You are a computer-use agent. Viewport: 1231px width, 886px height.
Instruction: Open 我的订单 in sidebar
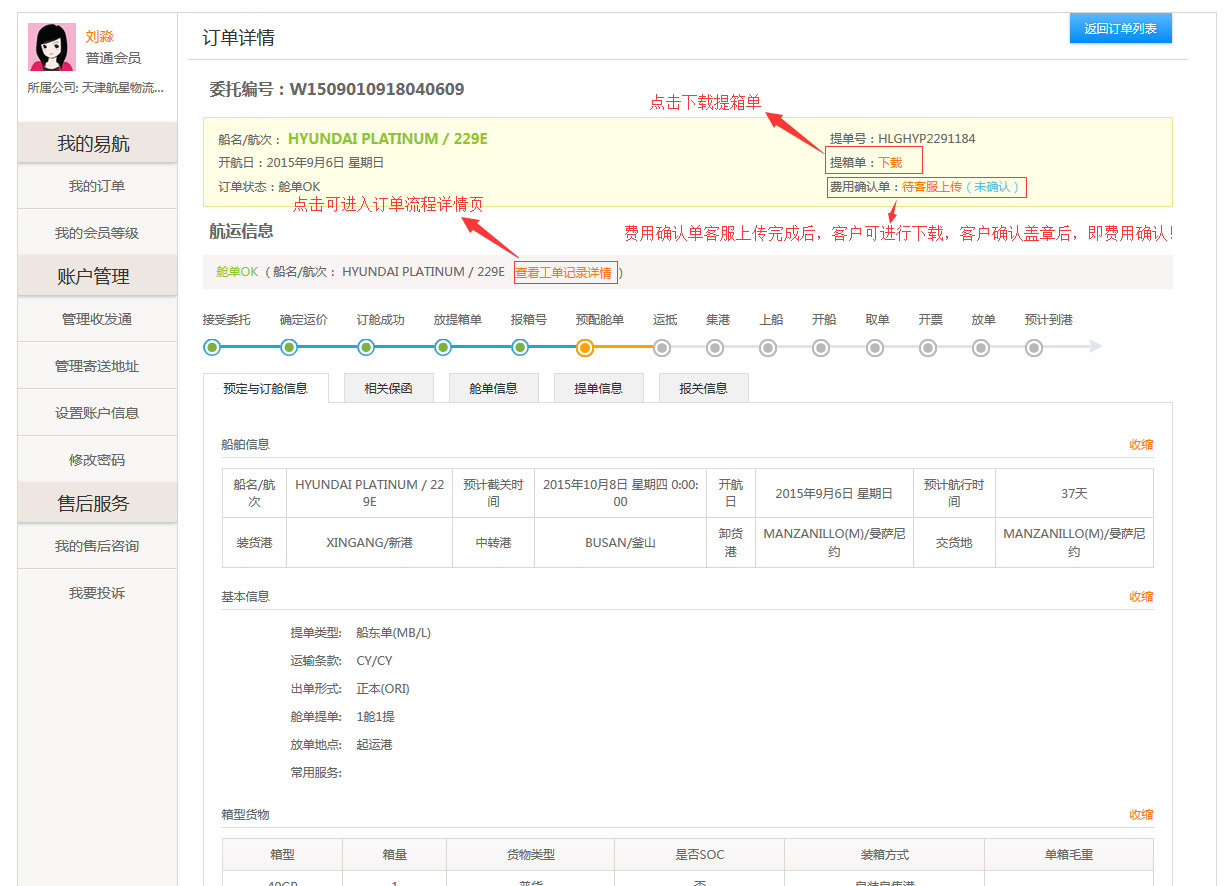[97, 186]
